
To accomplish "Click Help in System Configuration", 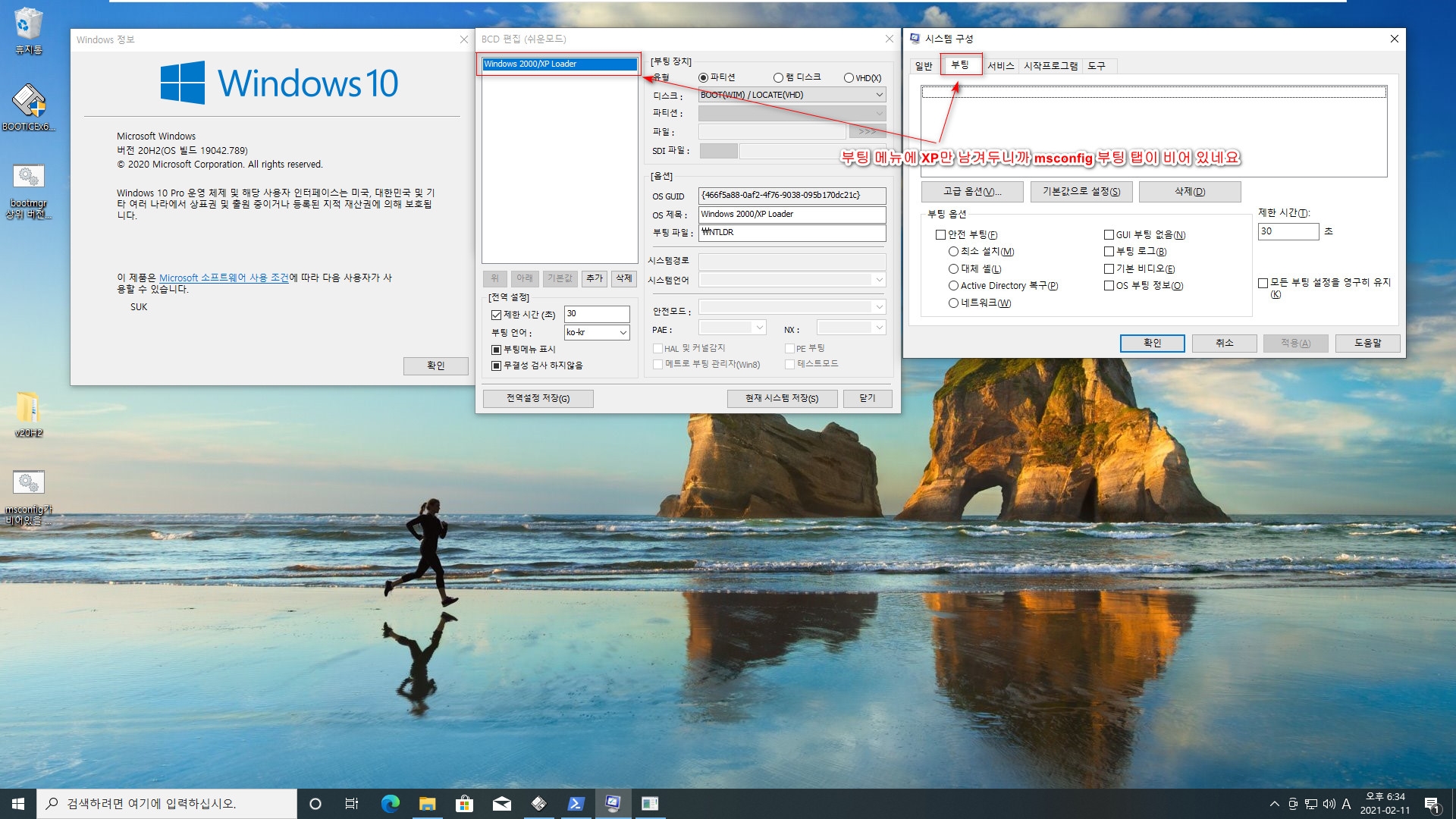I will point(1368,344).
